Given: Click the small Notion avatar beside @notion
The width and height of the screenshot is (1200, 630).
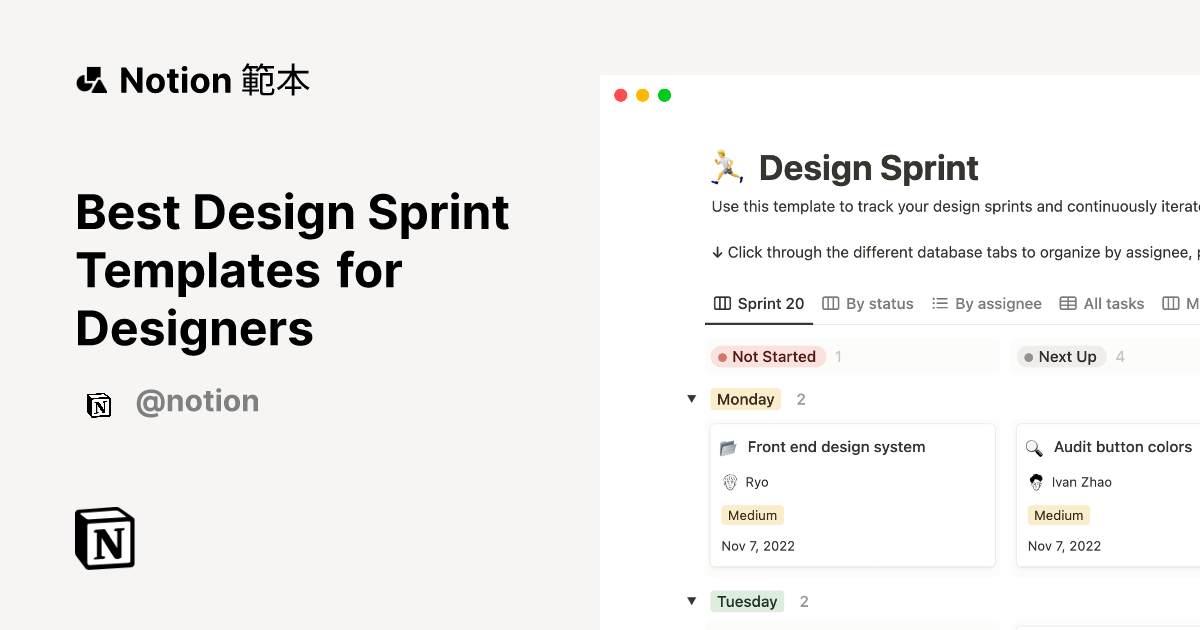Looking at the screenshot, I should pos(99,404).
